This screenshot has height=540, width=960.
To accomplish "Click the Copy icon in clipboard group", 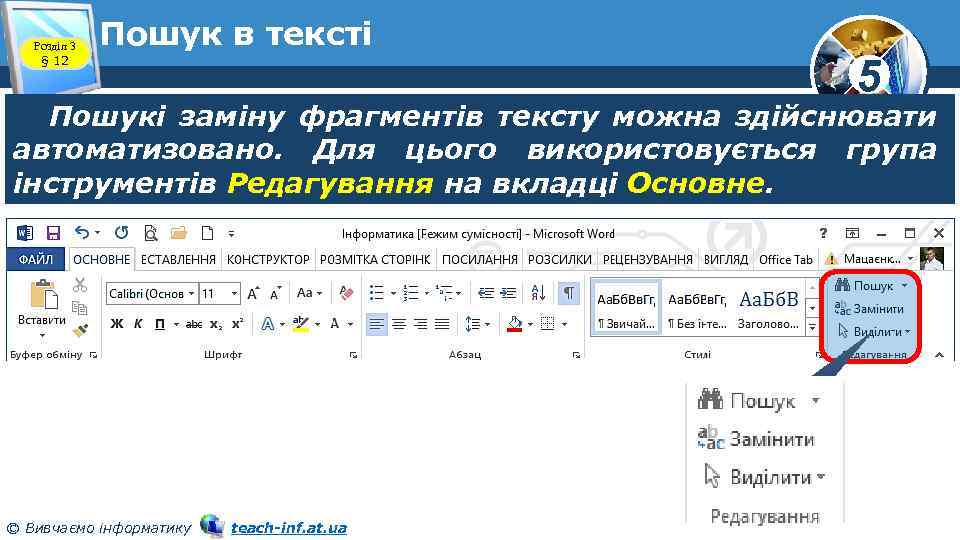I will click(80, 308).
